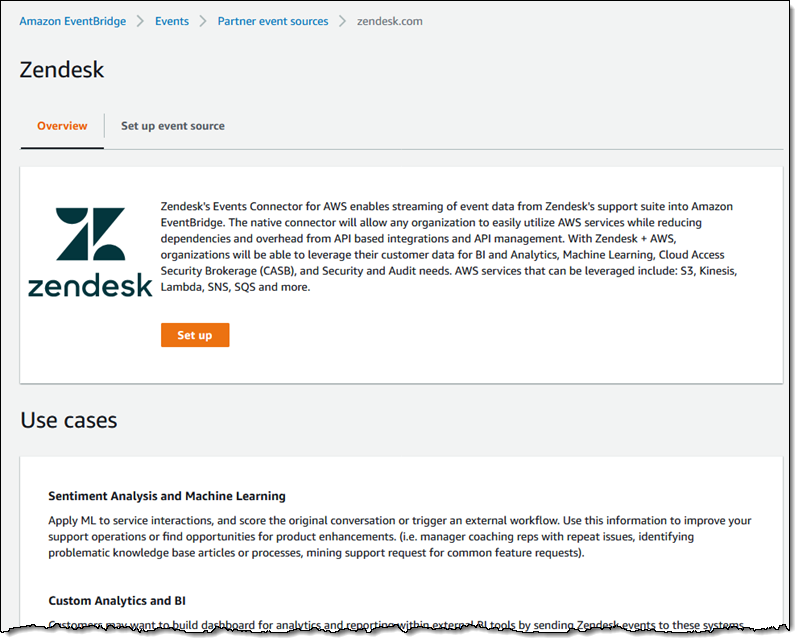Click the chevron after Amazon EventBridge breadcrumb

(140, 21)
